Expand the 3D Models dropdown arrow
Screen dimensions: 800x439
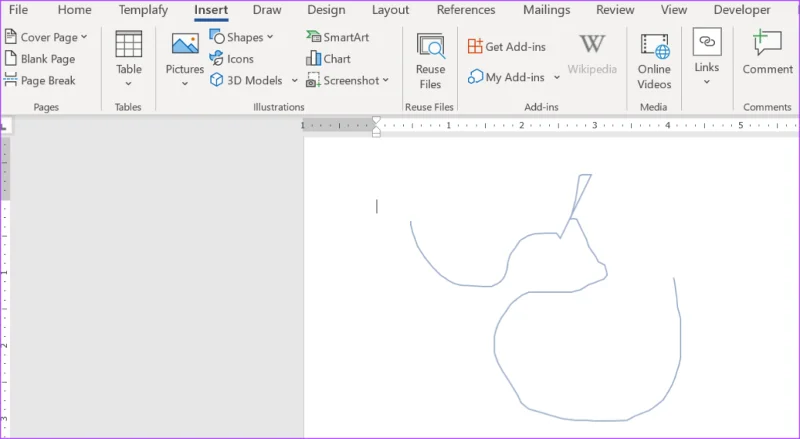(294, 80)
